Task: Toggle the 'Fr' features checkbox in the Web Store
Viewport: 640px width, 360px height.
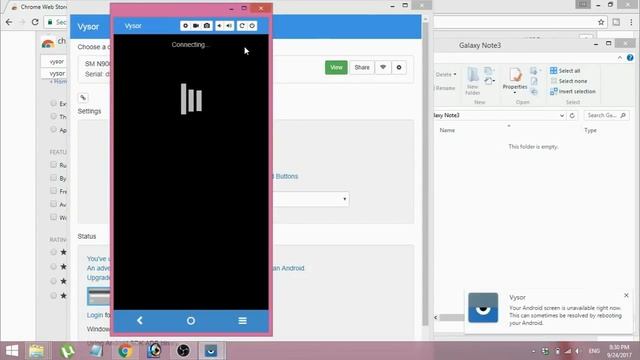Action: point(53,191)
